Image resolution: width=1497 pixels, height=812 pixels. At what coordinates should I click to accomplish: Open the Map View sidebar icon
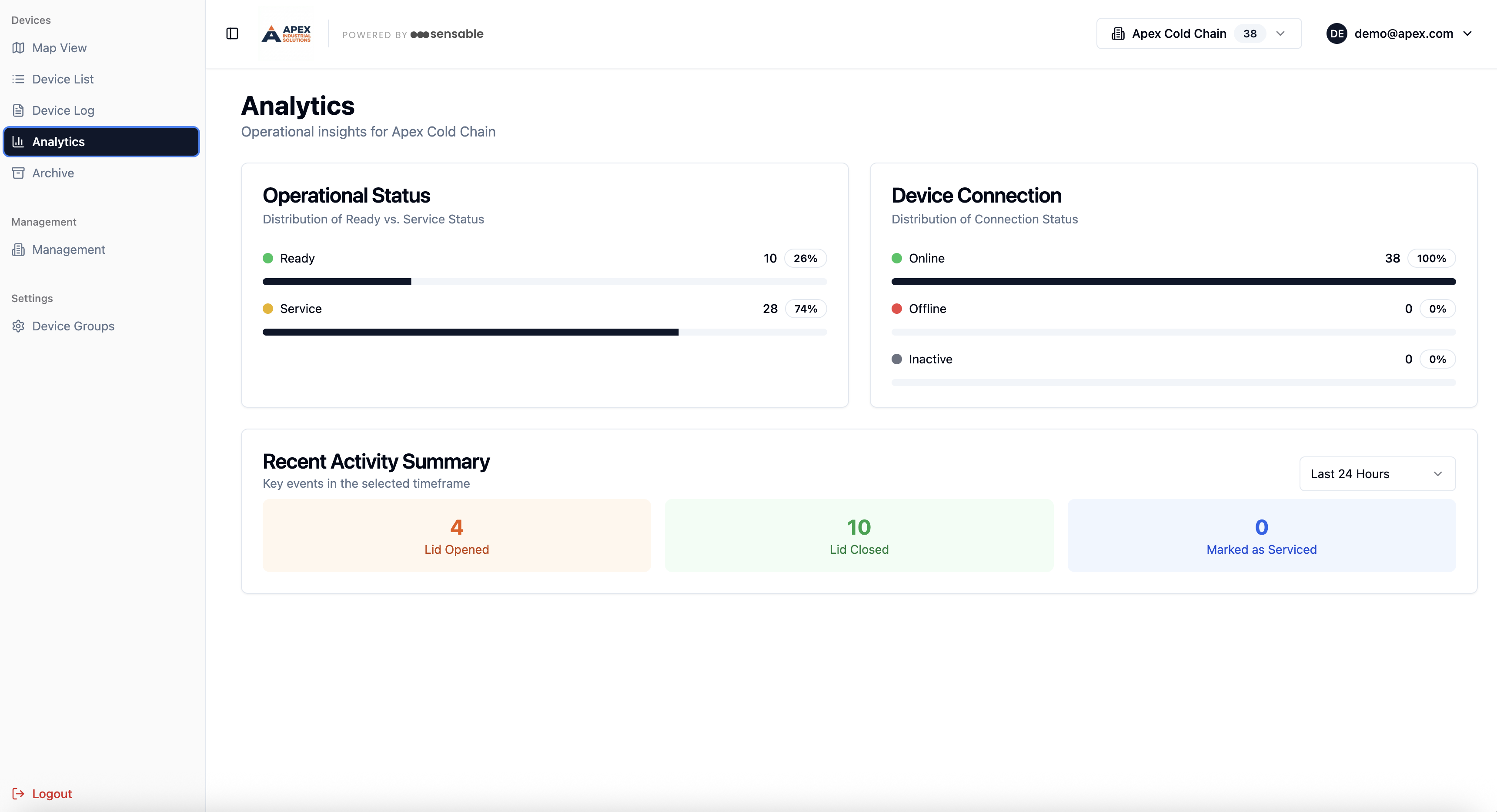(x=18, y=48)
